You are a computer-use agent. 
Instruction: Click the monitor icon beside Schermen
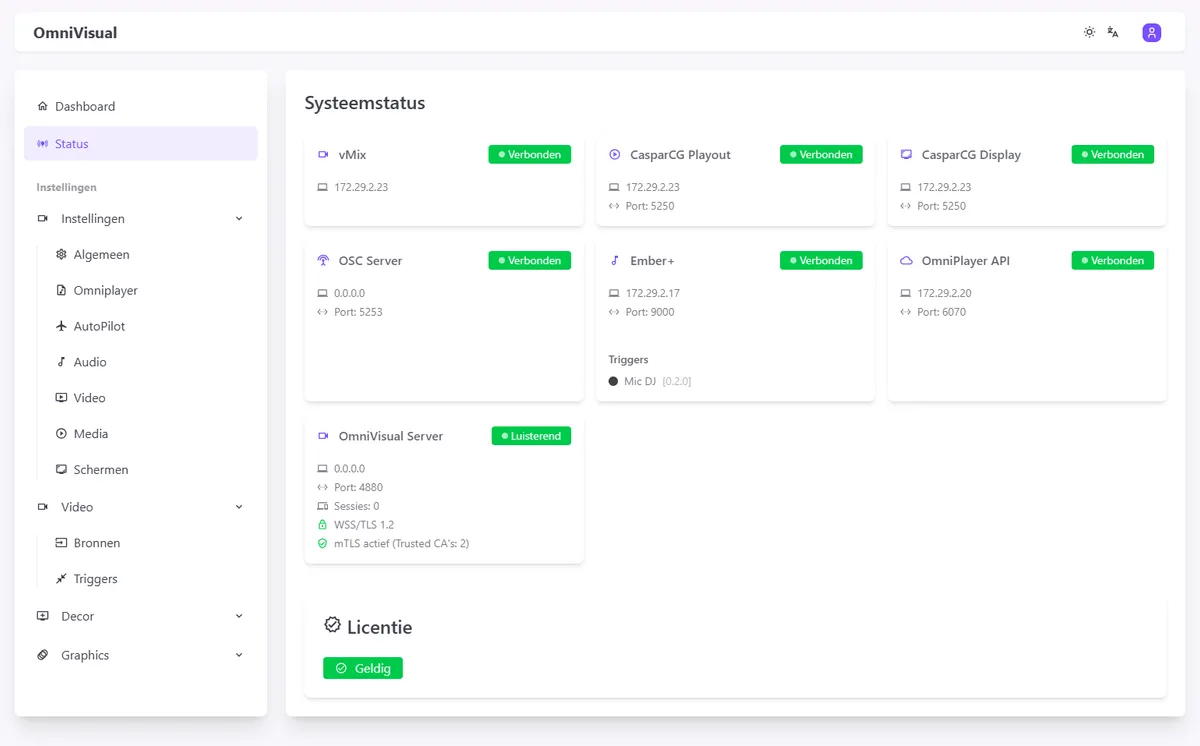62,470
